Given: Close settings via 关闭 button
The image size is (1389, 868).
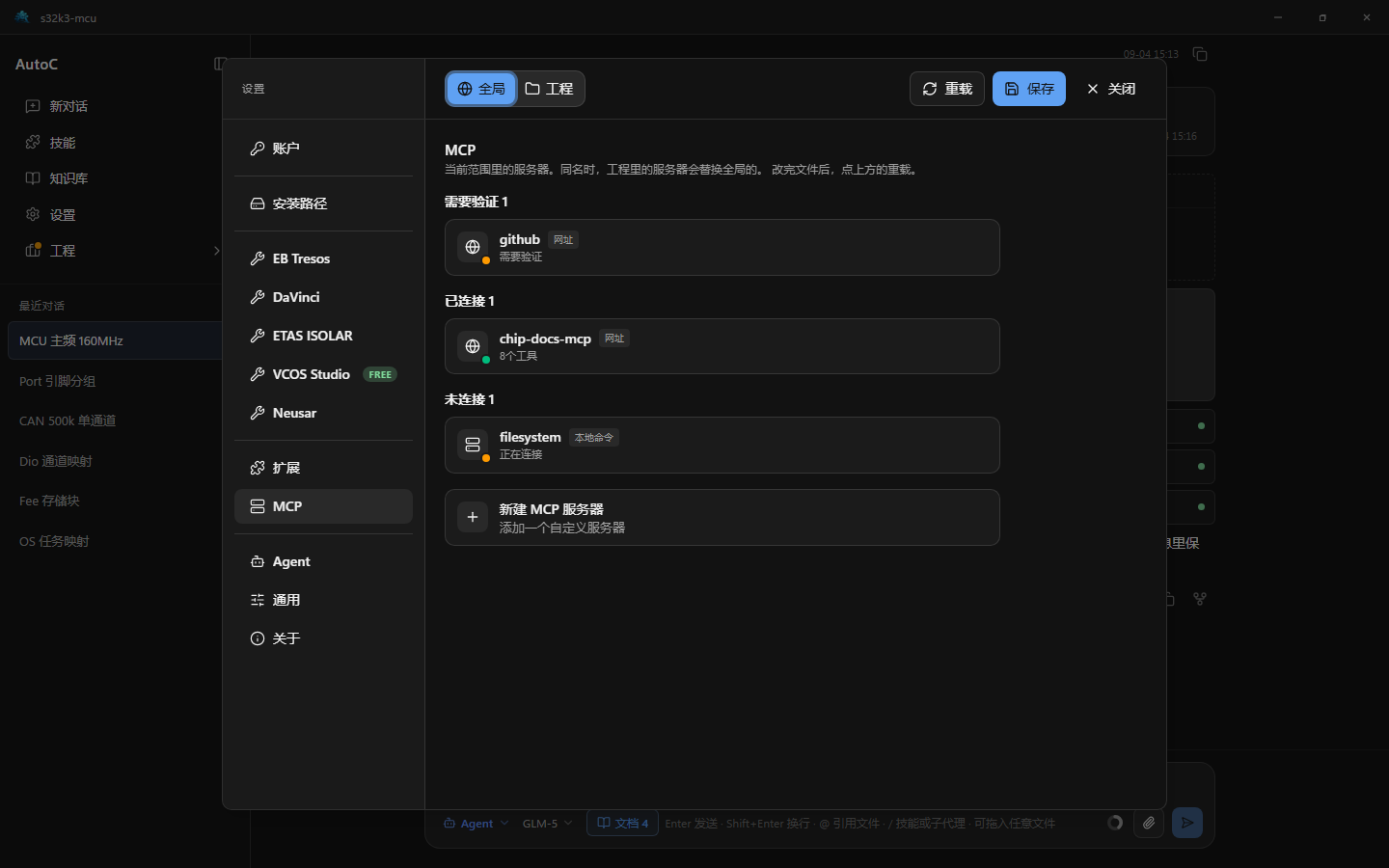Looking at the screenshot, I should pos(1111,89).
